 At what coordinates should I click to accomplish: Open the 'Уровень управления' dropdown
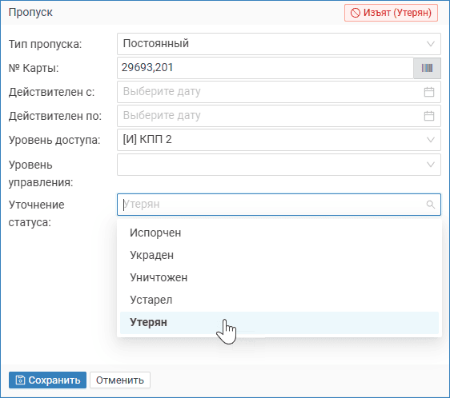[279, 164]
